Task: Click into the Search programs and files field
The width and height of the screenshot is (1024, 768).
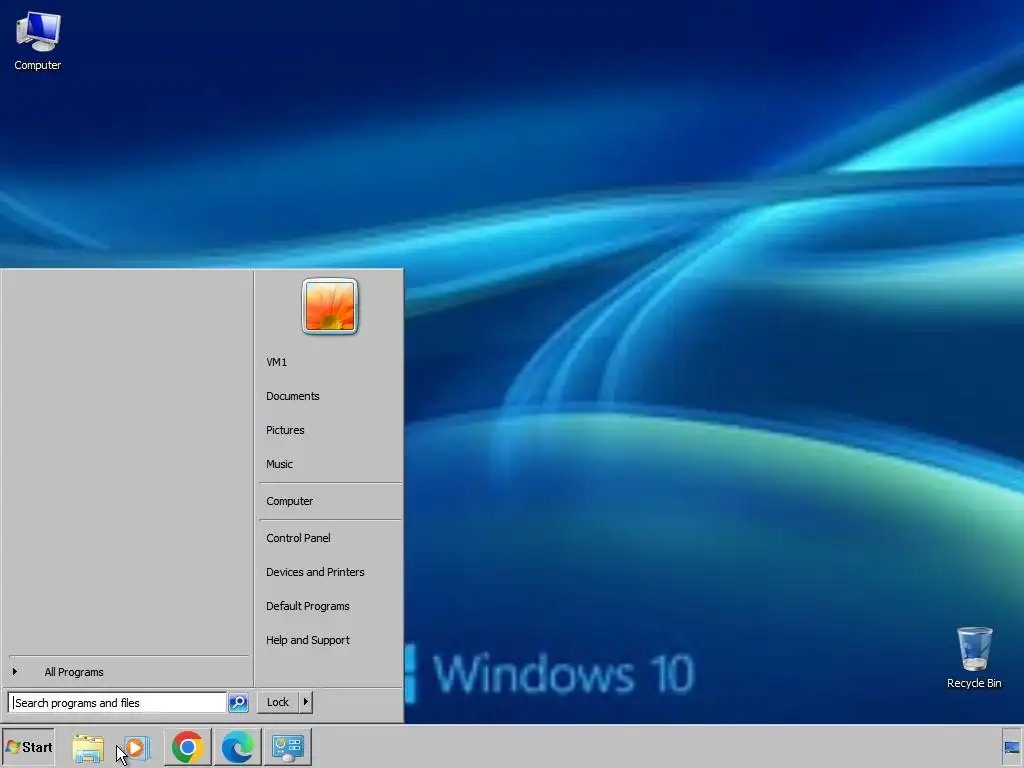Action: [x=118, y=703]
